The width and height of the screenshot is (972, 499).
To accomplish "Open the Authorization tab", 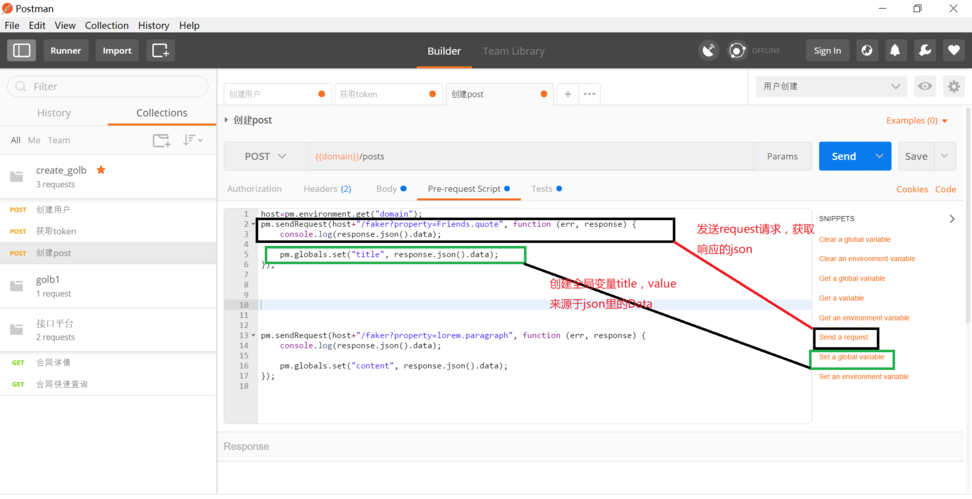I will tap(254, 189).
